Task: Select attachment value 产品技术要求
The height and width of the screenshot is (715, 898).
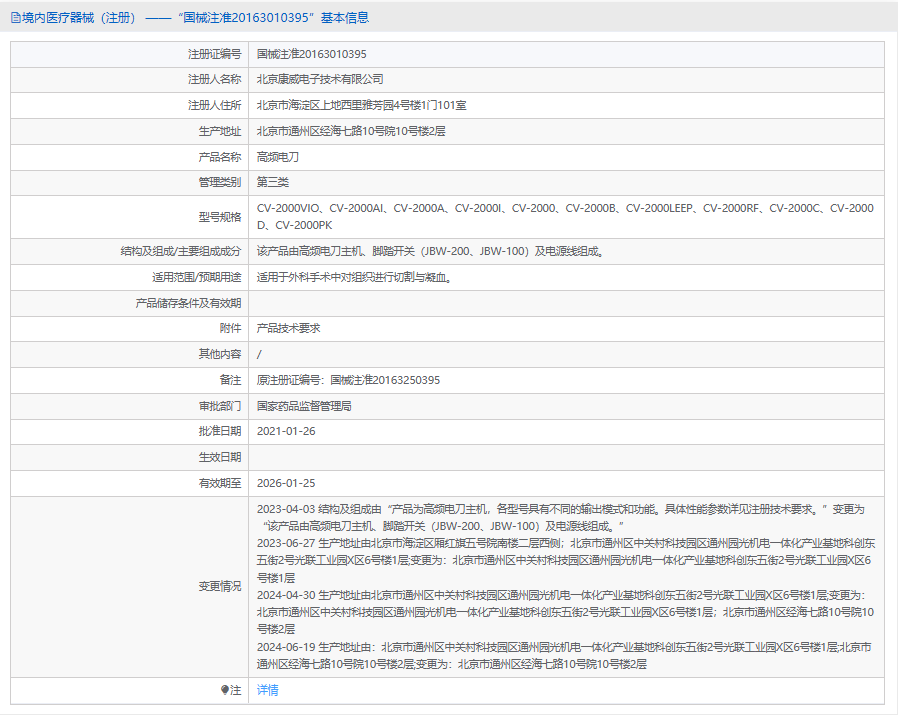Action: pyautogui.click(x=289, y=328)
